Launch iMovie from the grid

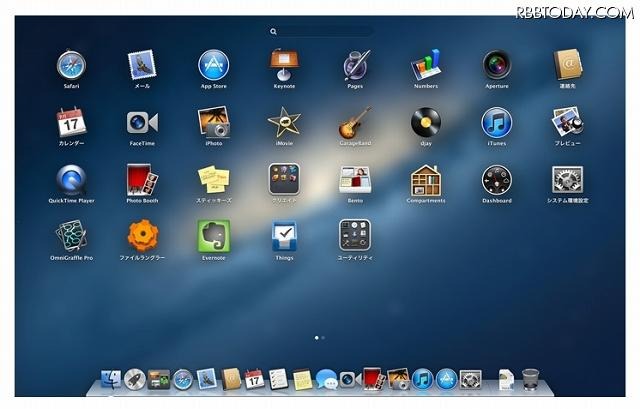[284, 123]
